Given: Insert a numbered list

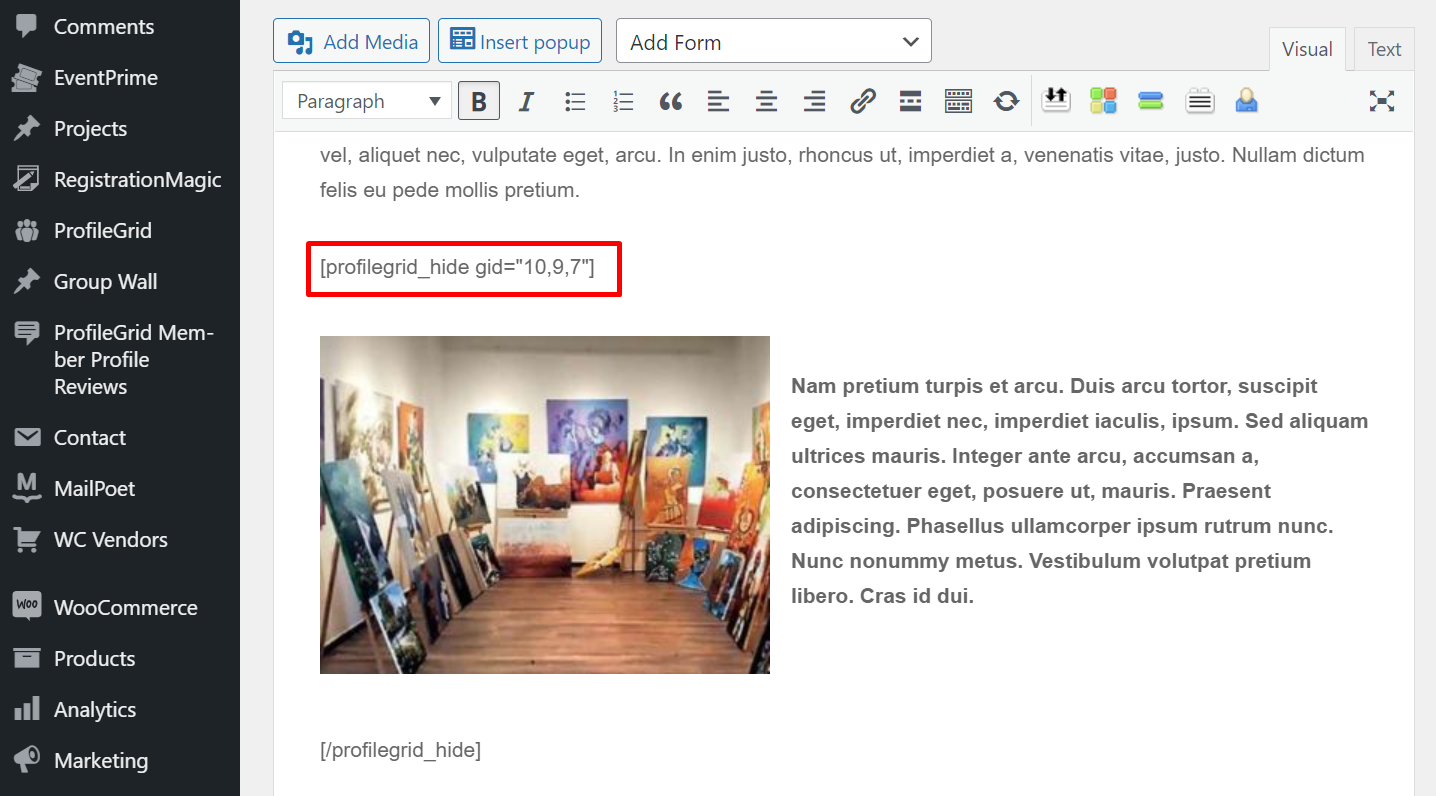Looking at the screenshot, I should [x=623, y=101].
